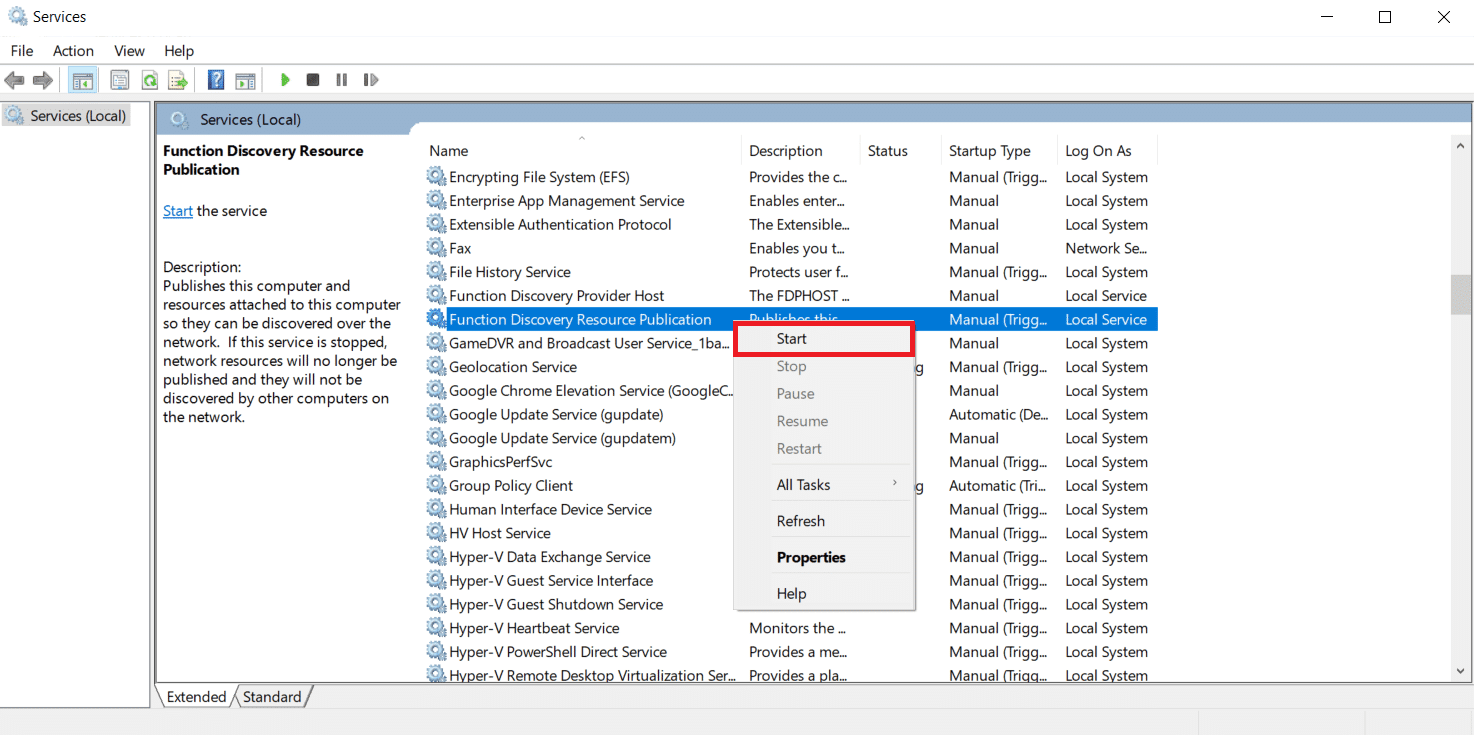Click the Refresh toolbar icon
The height and width of the screenshot is (735, 1474).
(x=149, y=80)
